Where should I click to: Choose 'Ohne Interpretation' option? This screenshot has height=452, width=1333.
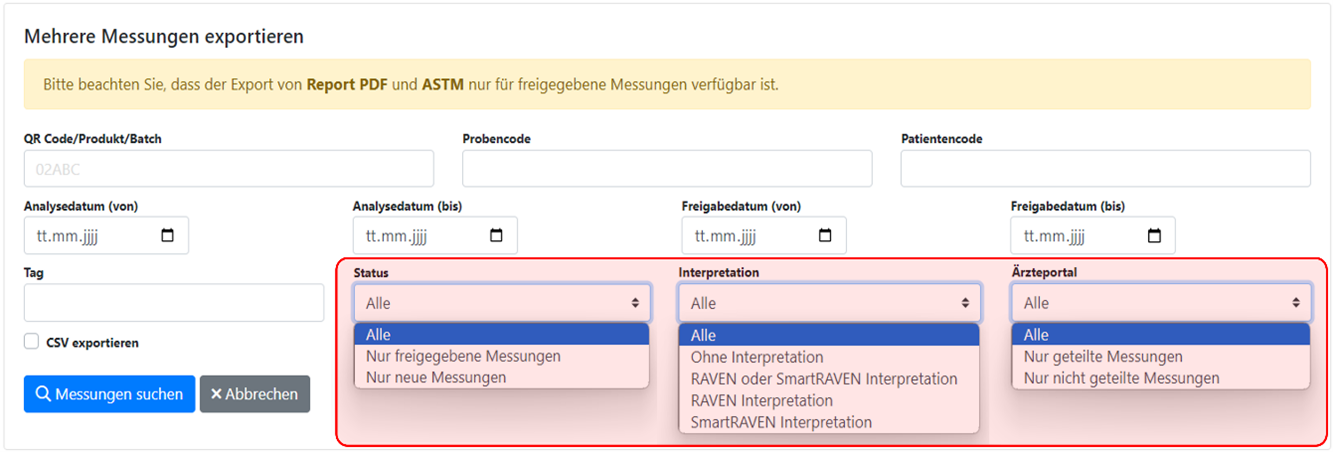click(x=757, y=357)
